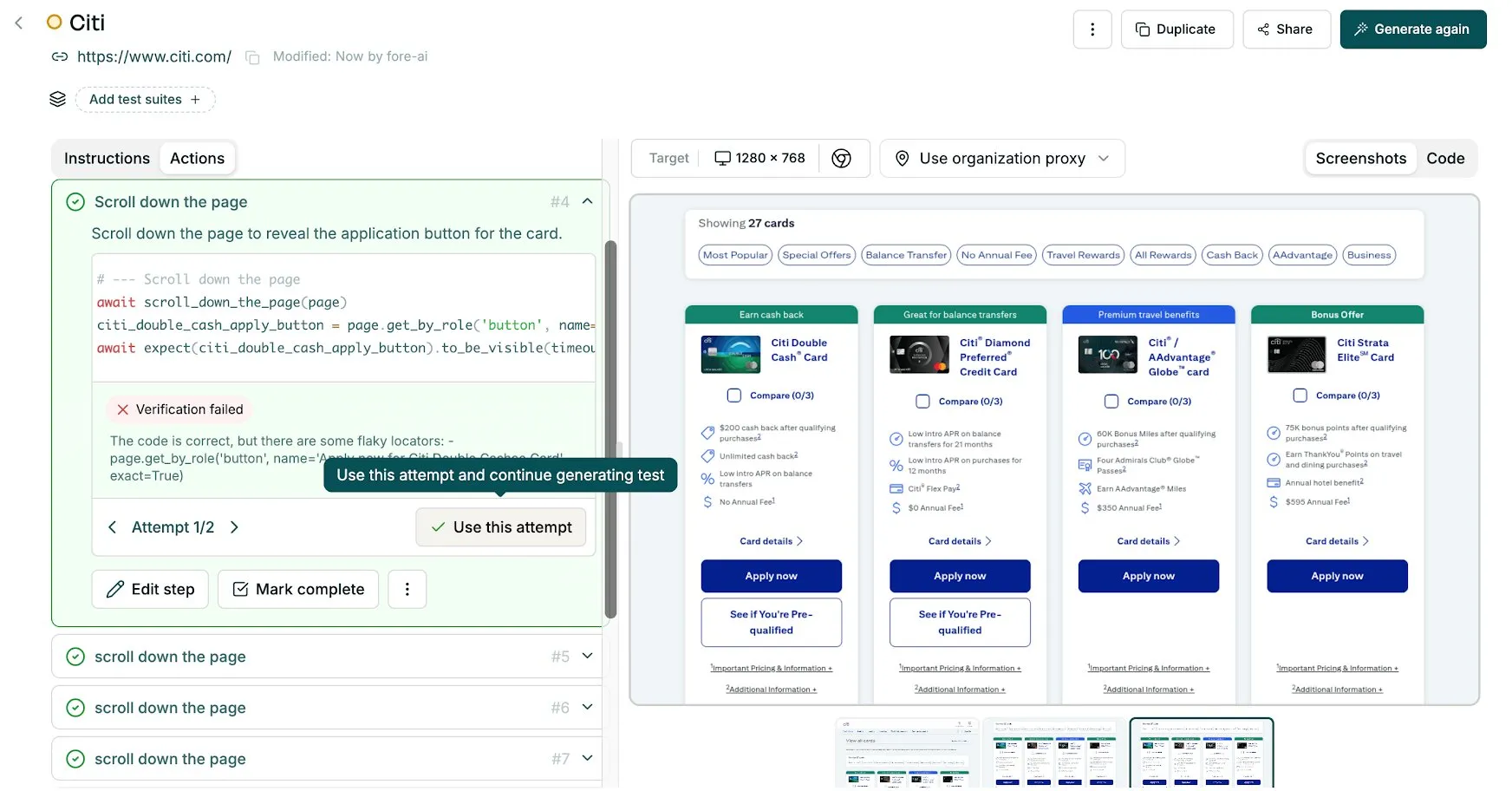The width and height of the screenshot is (1512, 791).
Task: Go back using the arrow beside Citi
Action: [x=19, y=23]
